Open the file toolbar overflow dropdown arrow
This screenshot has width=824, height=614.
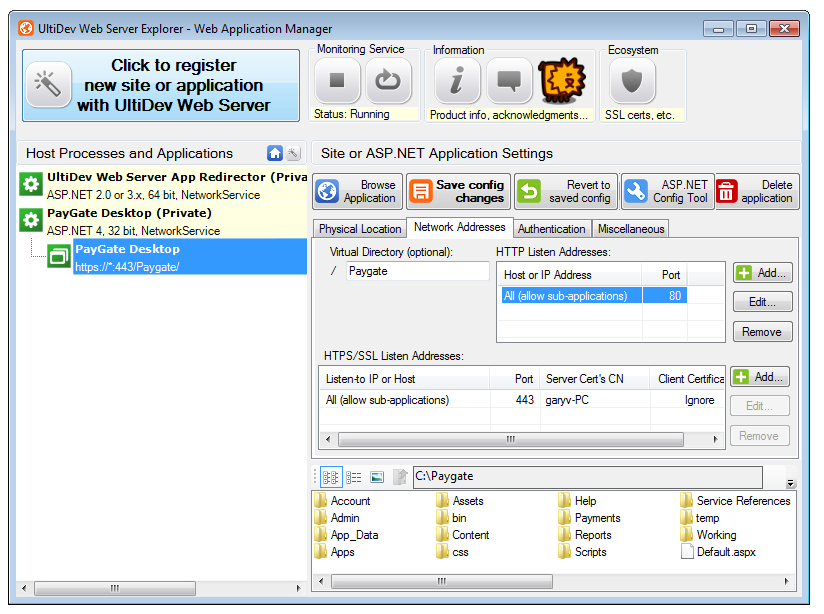(790, 483)
